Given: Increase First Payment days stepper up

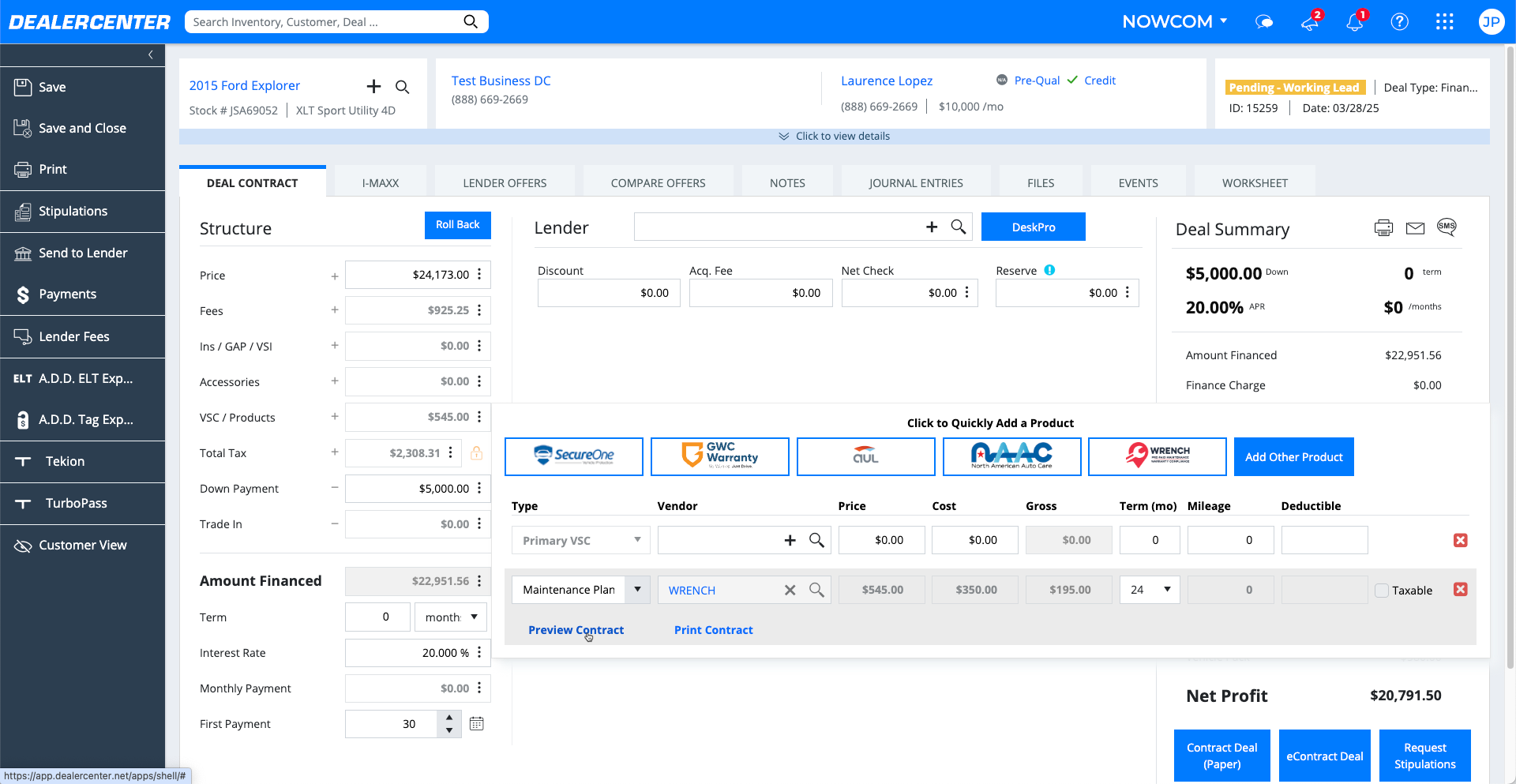Looking at the screenshot, I should tap(449, 717).
